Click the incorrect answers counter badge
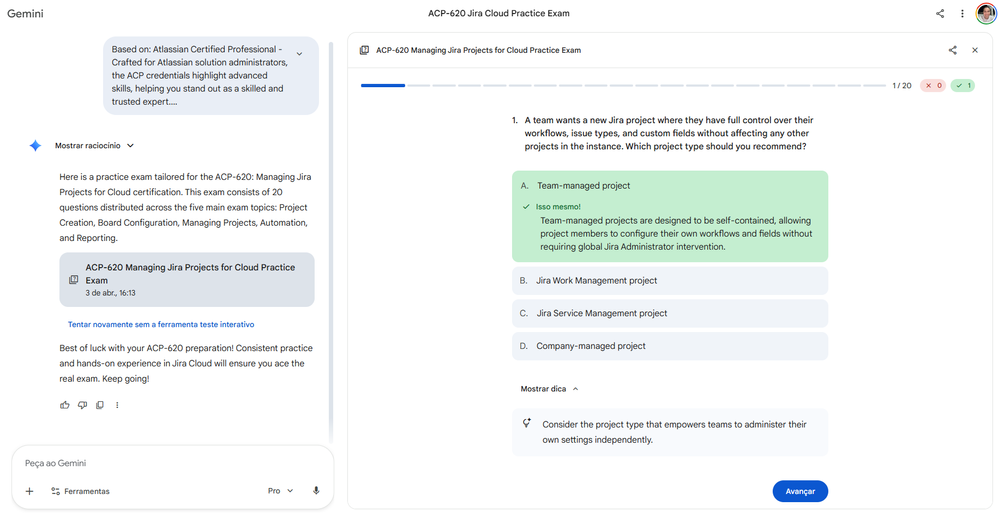Image resolution: width=999 pixels, height=513 pixels. click(933, 85)
